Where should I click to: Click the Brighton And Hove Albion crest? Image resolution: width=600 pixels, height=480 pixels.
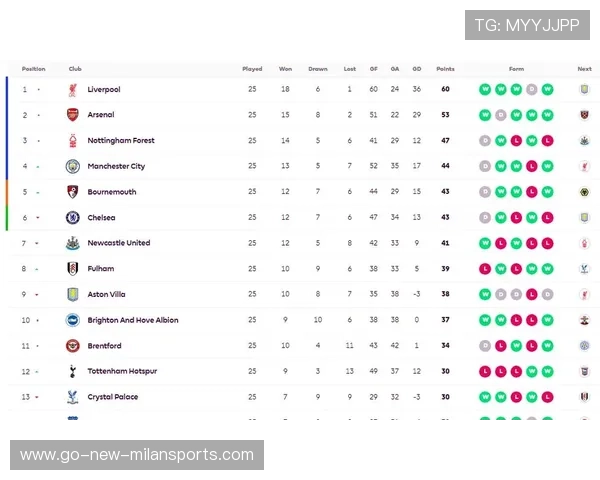(72, 320)
